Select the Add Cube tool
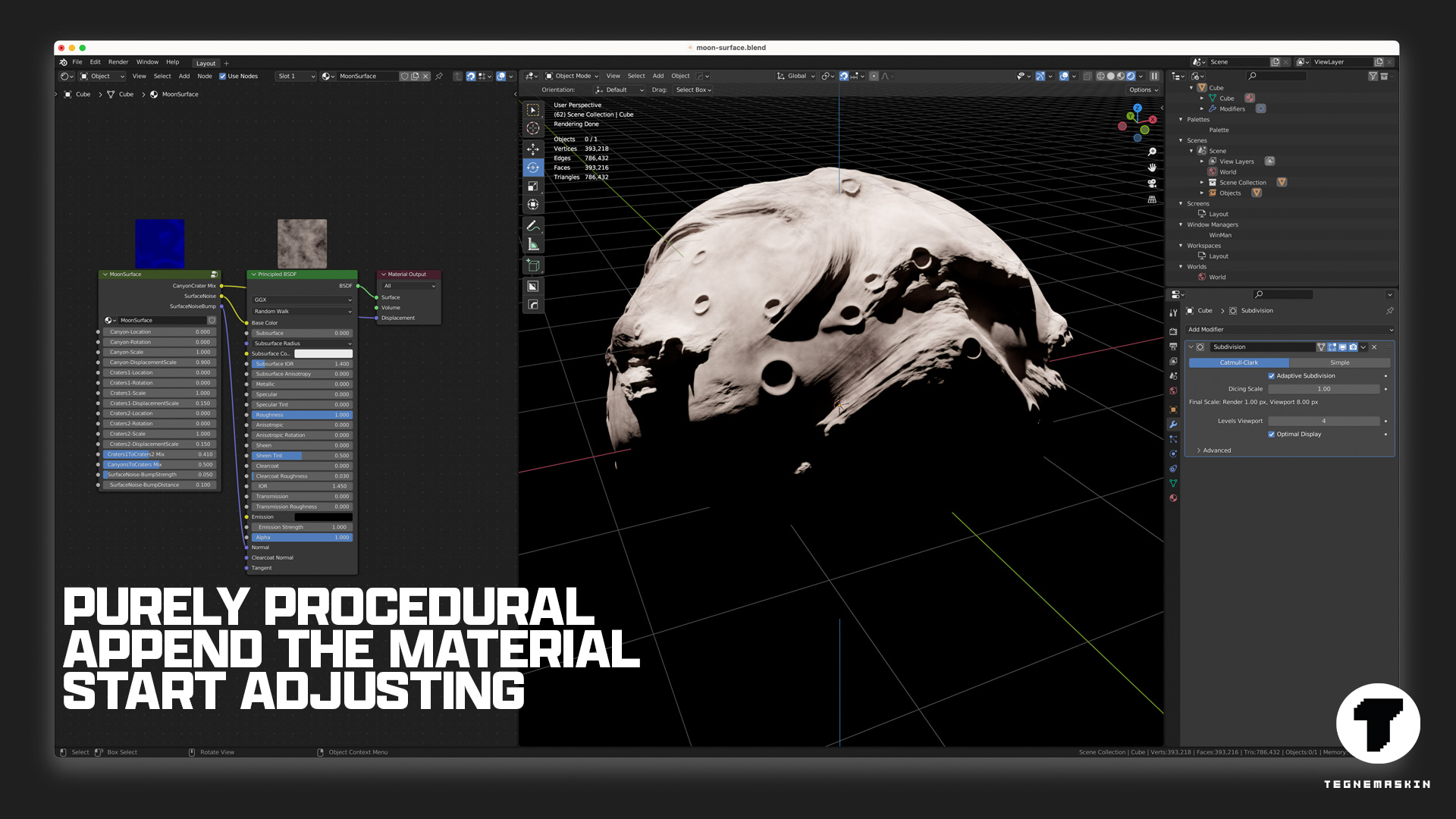Viewport: 1456px width, 819px height. (533, 265)
